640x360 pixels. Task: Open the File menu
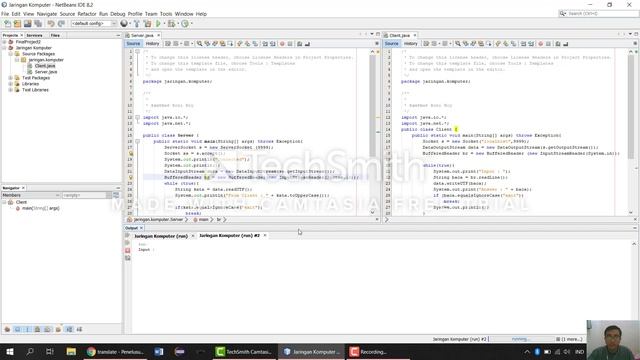pos(5,14)
